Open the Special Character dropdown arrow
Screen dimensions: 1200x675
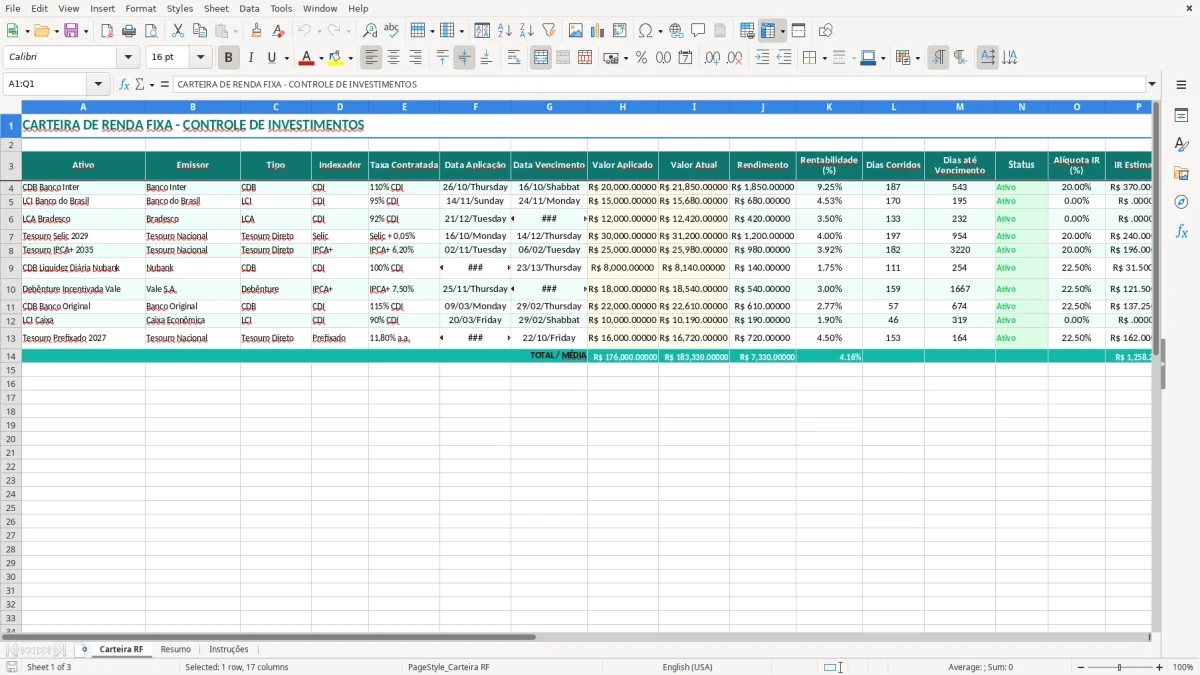660,31
